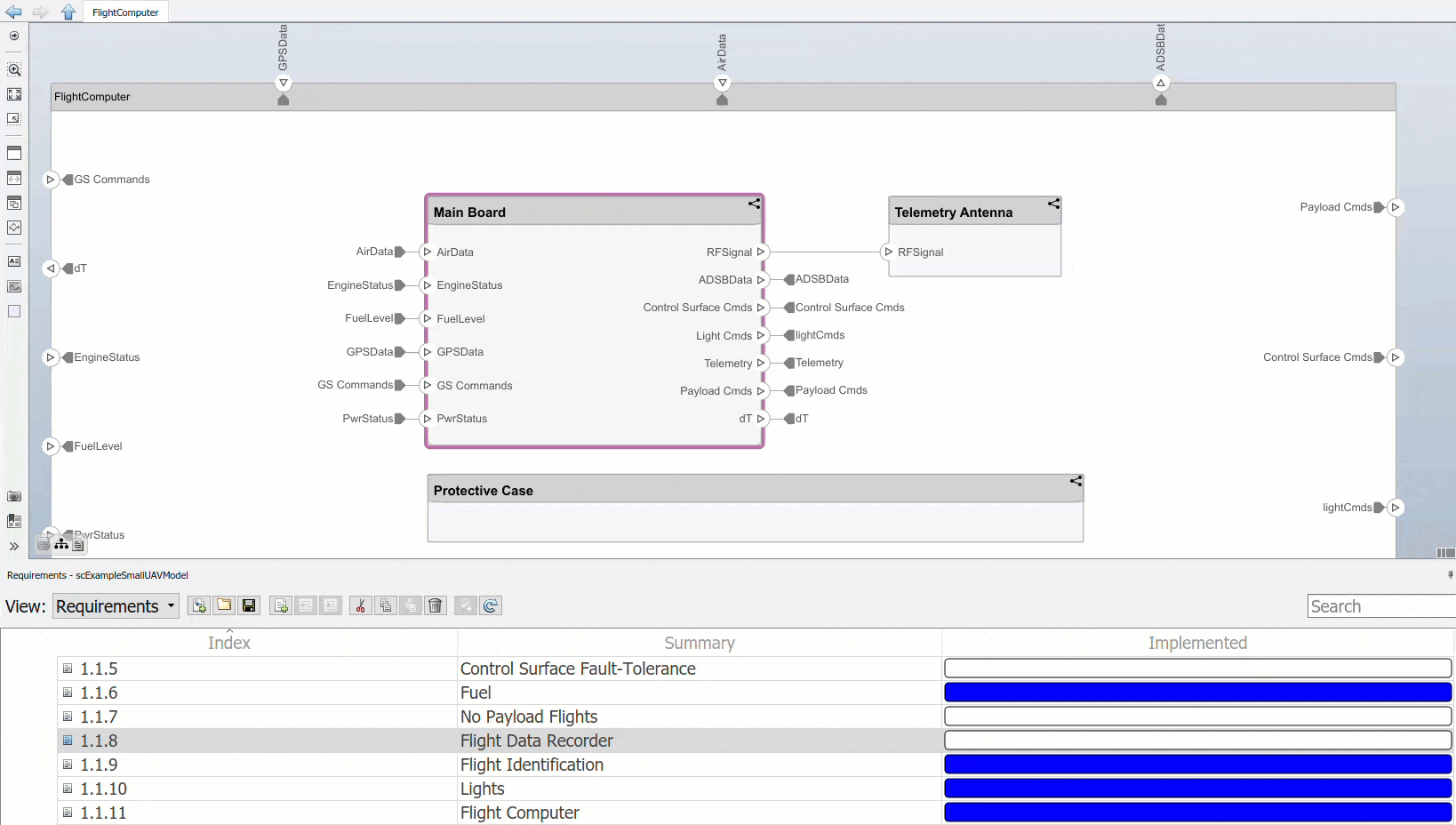Select the Text annotation tool
Image resolution: width=1456 pixels, height=825 pixels.
tap(14, 260)
